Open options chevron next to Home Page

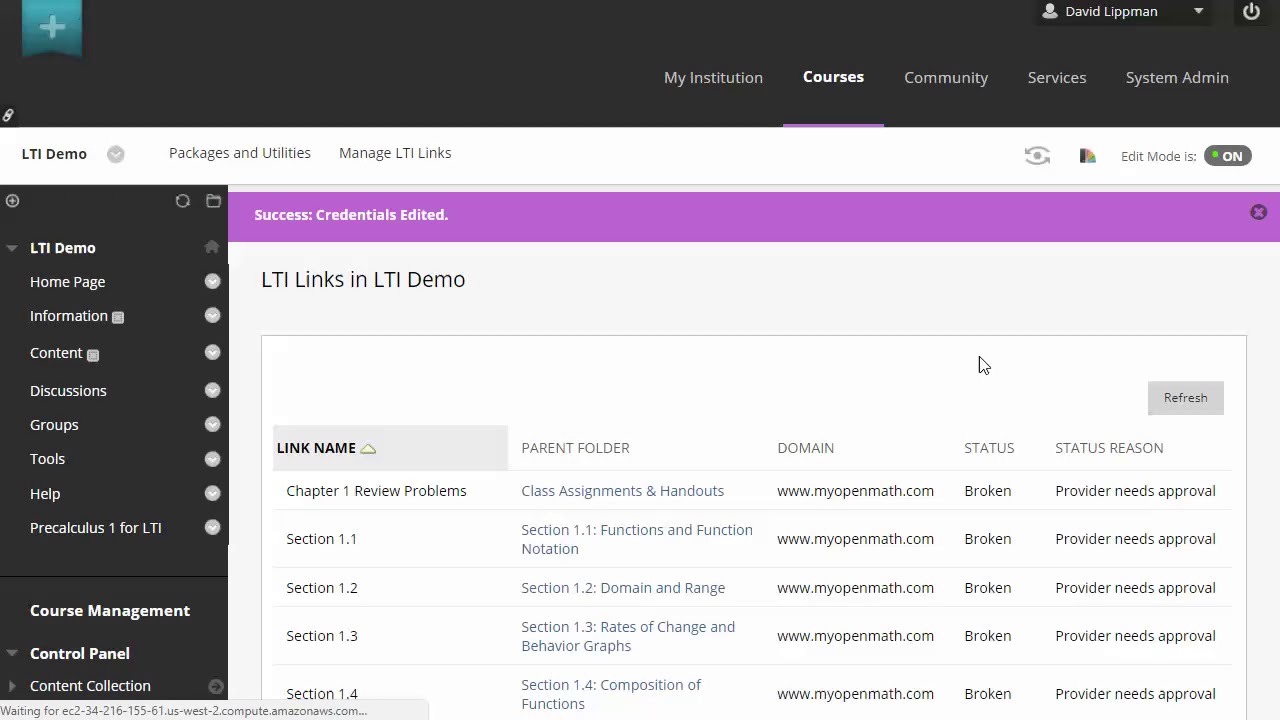coord(212,282)
